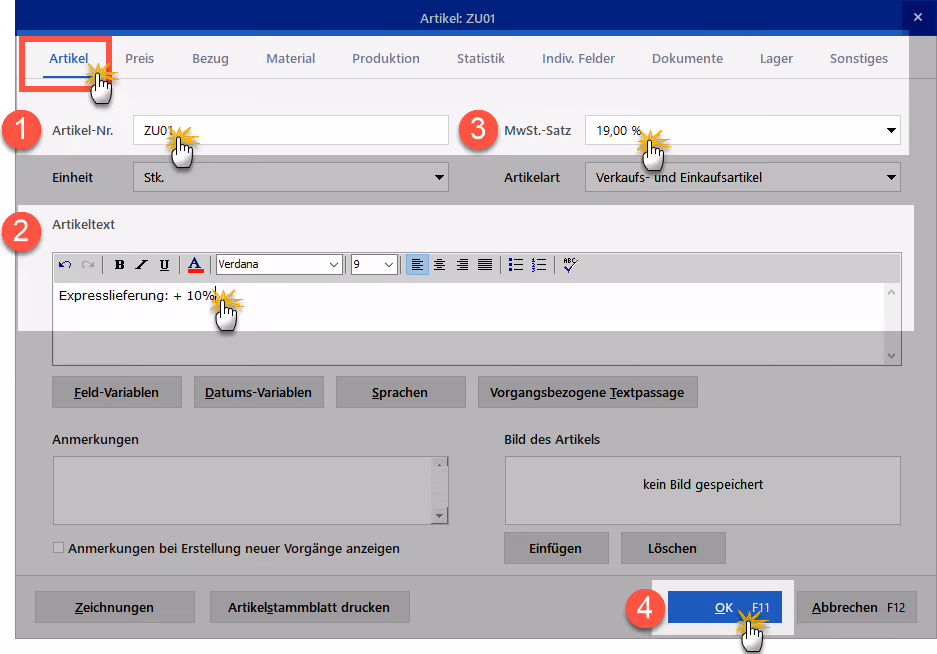
Task: Click into the Artikel-Nr. input field
Action: click(x=291, y=130)
